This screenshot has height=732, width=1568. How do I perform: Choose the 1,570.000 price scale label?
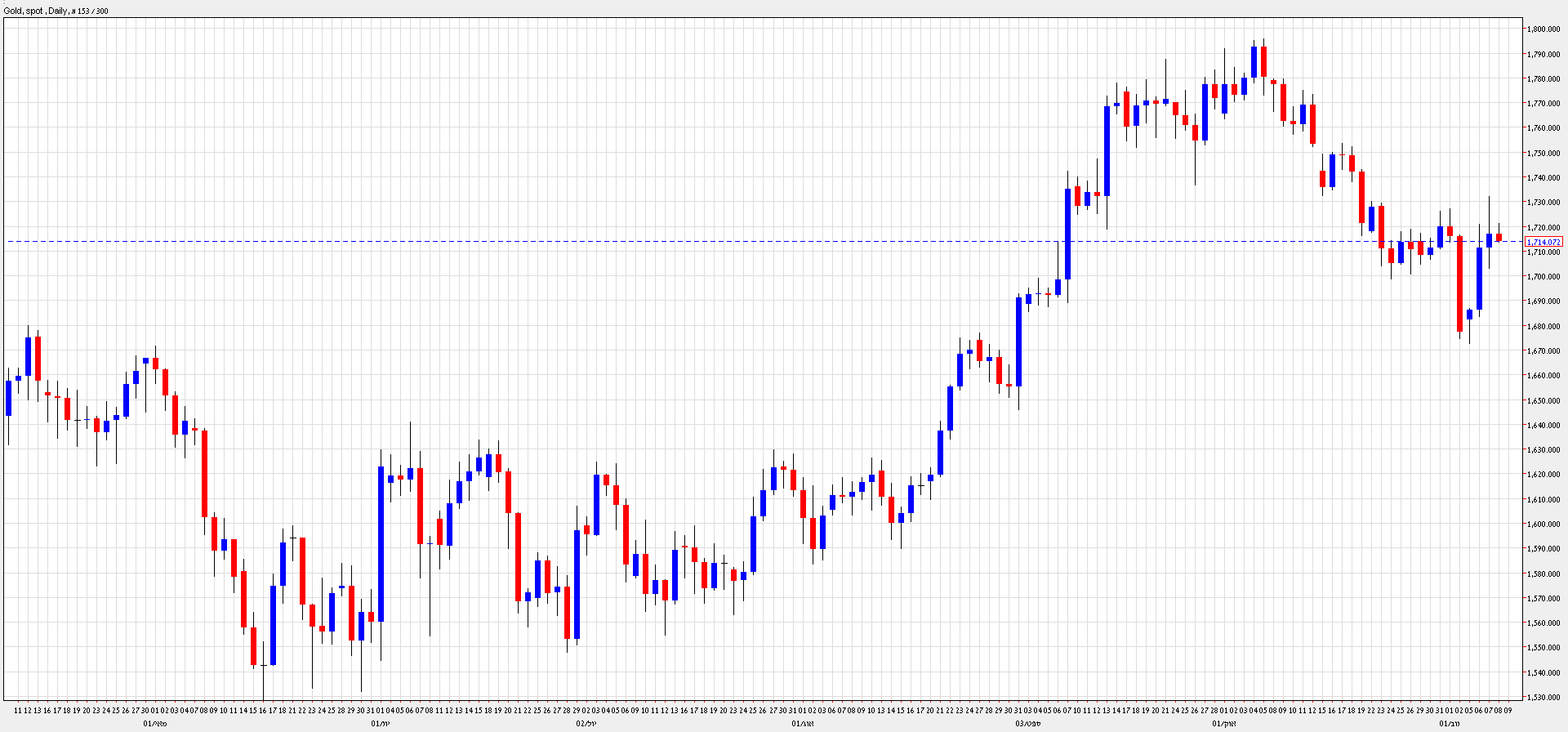(x=1543, y=599)
